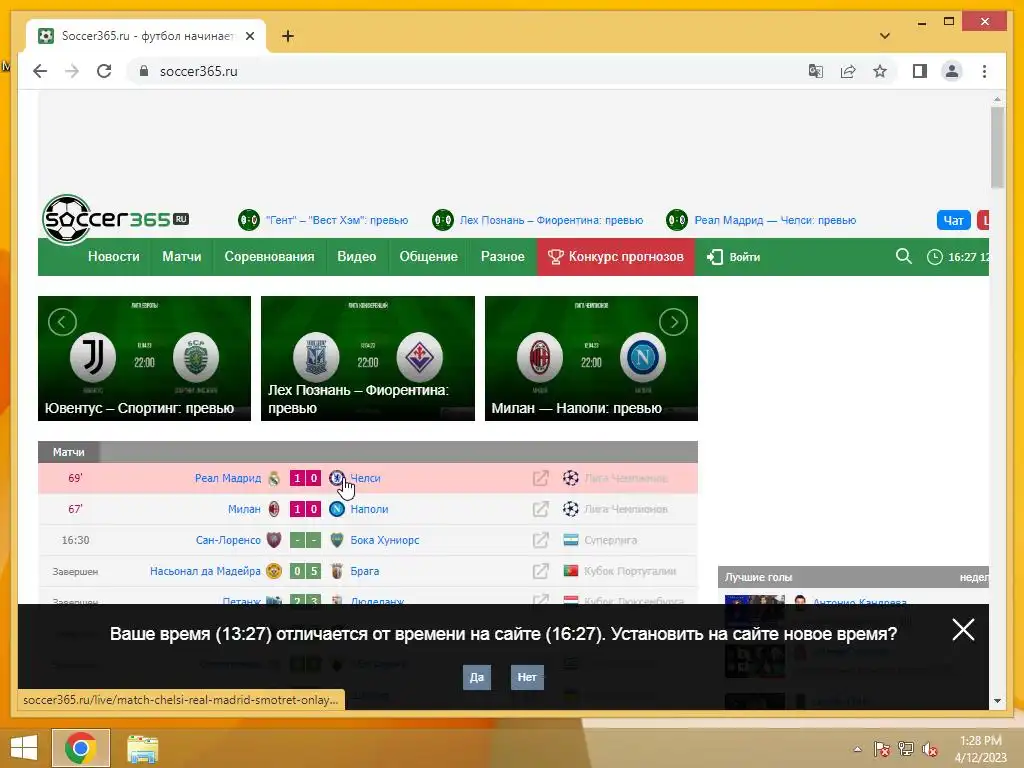This screenshot has width=1024, height=768.
Task: Click the Реал Мадрид team link
Action: (x=228, y=478)
